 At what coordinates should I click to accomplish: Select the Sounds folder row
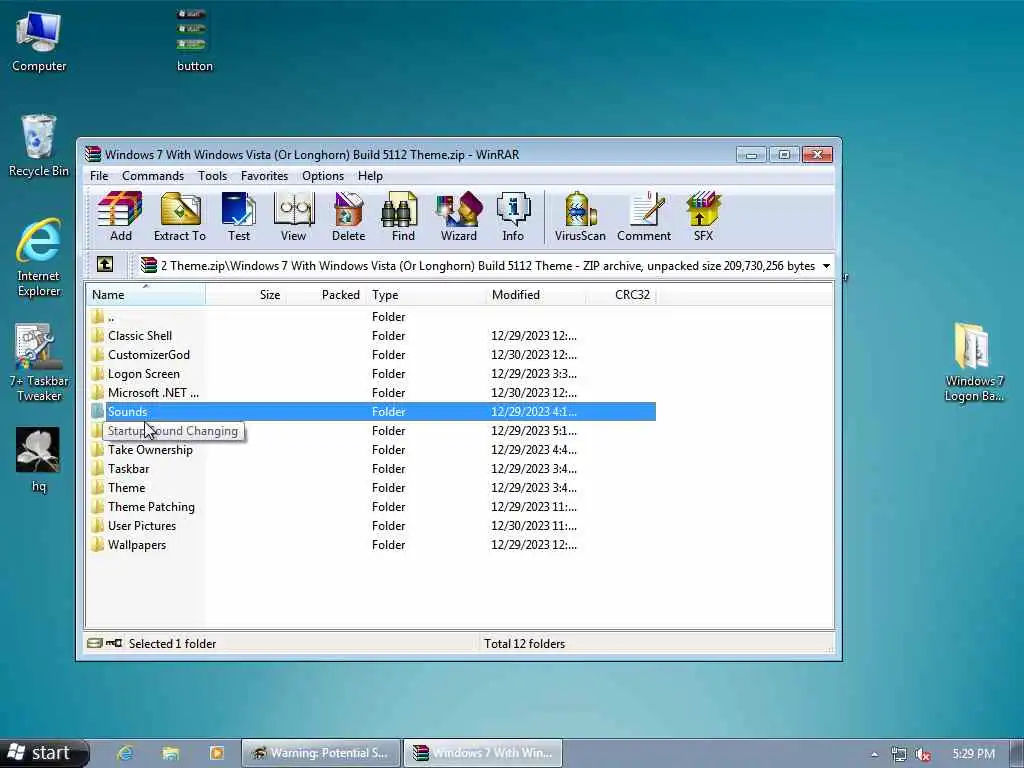(x=371, y=411)
